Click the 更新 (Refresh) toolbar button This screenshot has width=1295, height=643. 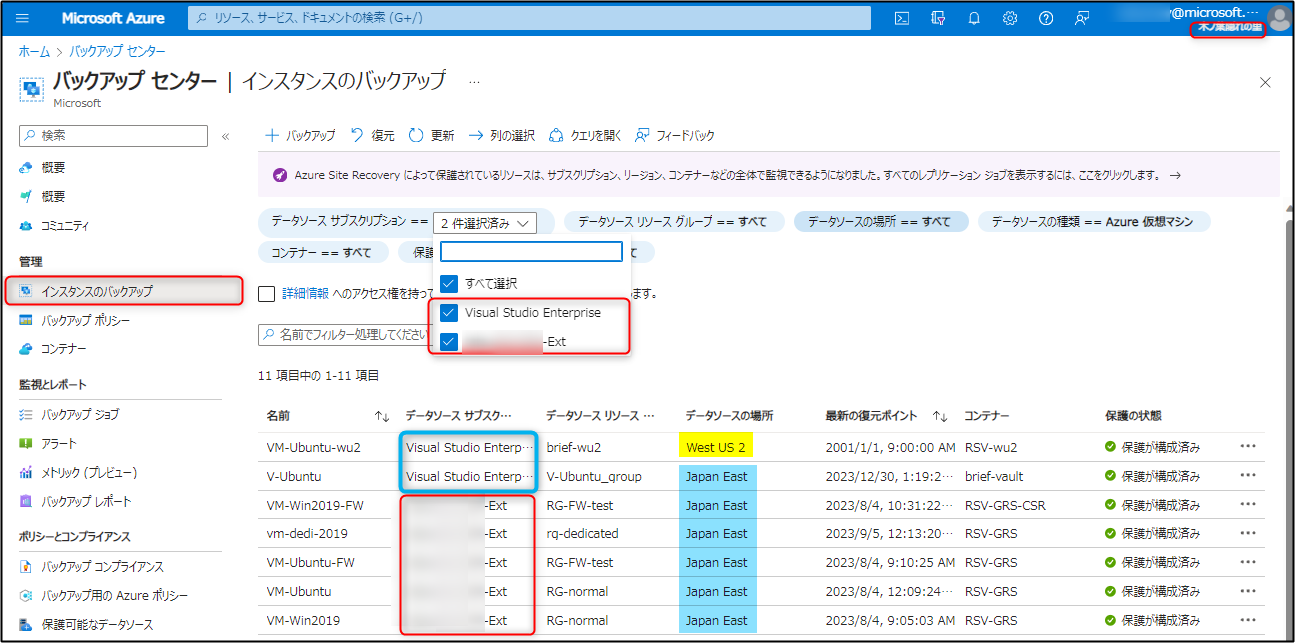coord(432,135)
